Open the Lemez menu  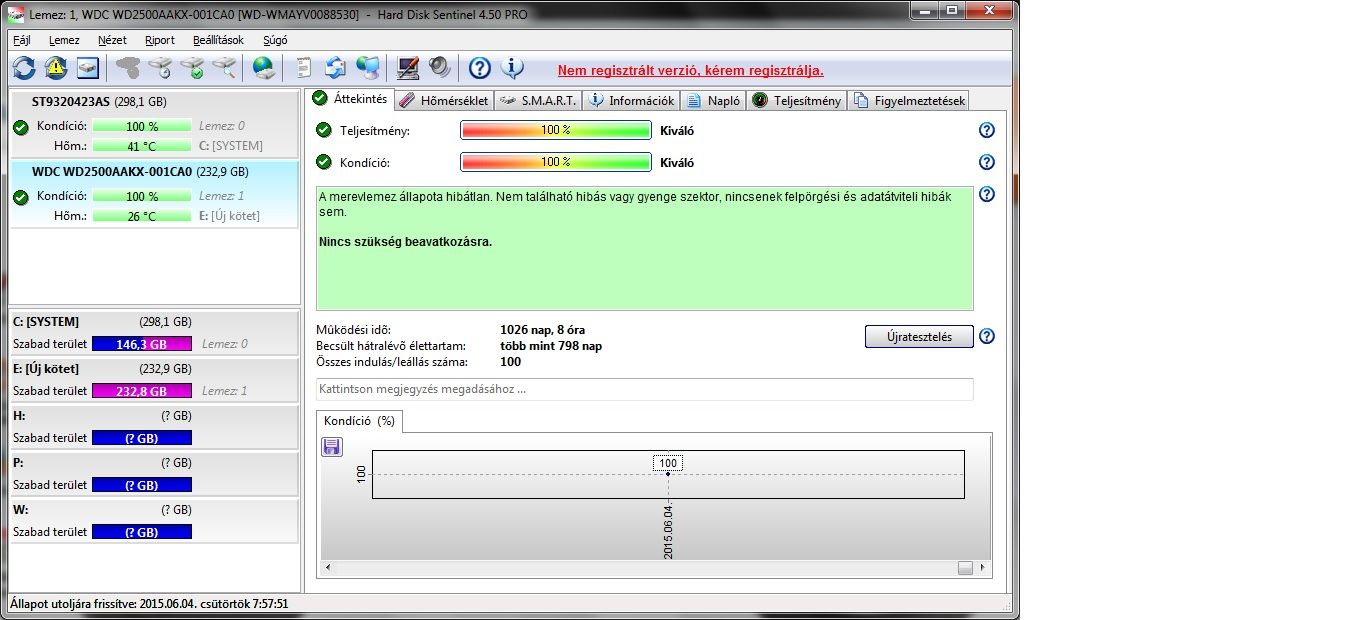click(64, 40)
